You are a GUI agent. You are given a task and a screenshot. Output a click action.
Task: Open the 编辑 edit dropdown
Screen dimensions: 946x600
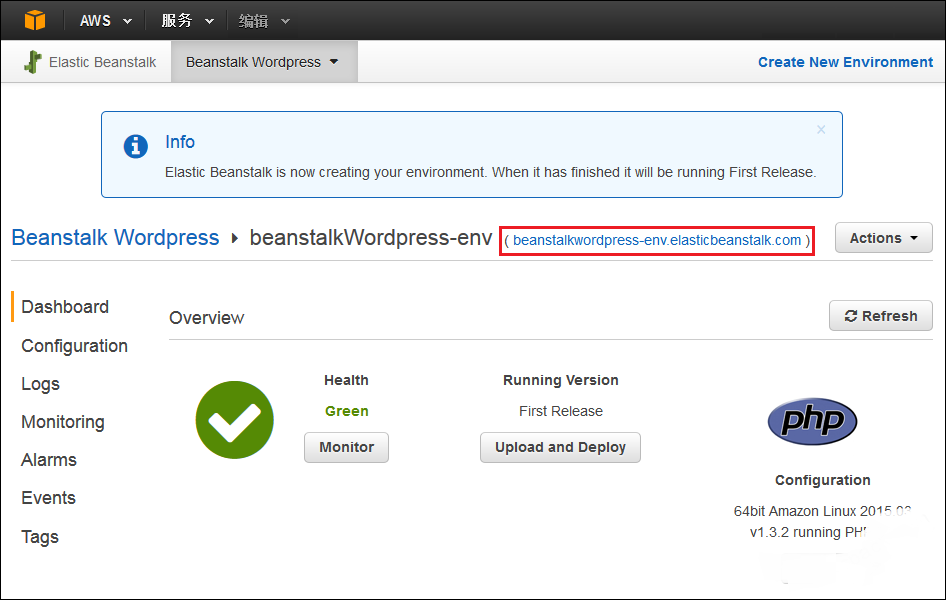[264, 21]
